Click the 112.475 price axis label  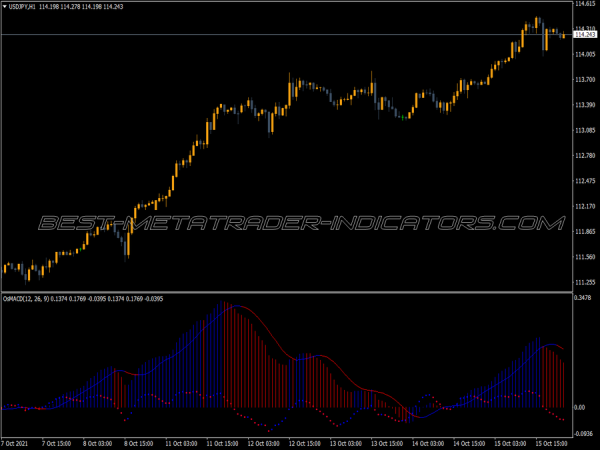point(585,181)
